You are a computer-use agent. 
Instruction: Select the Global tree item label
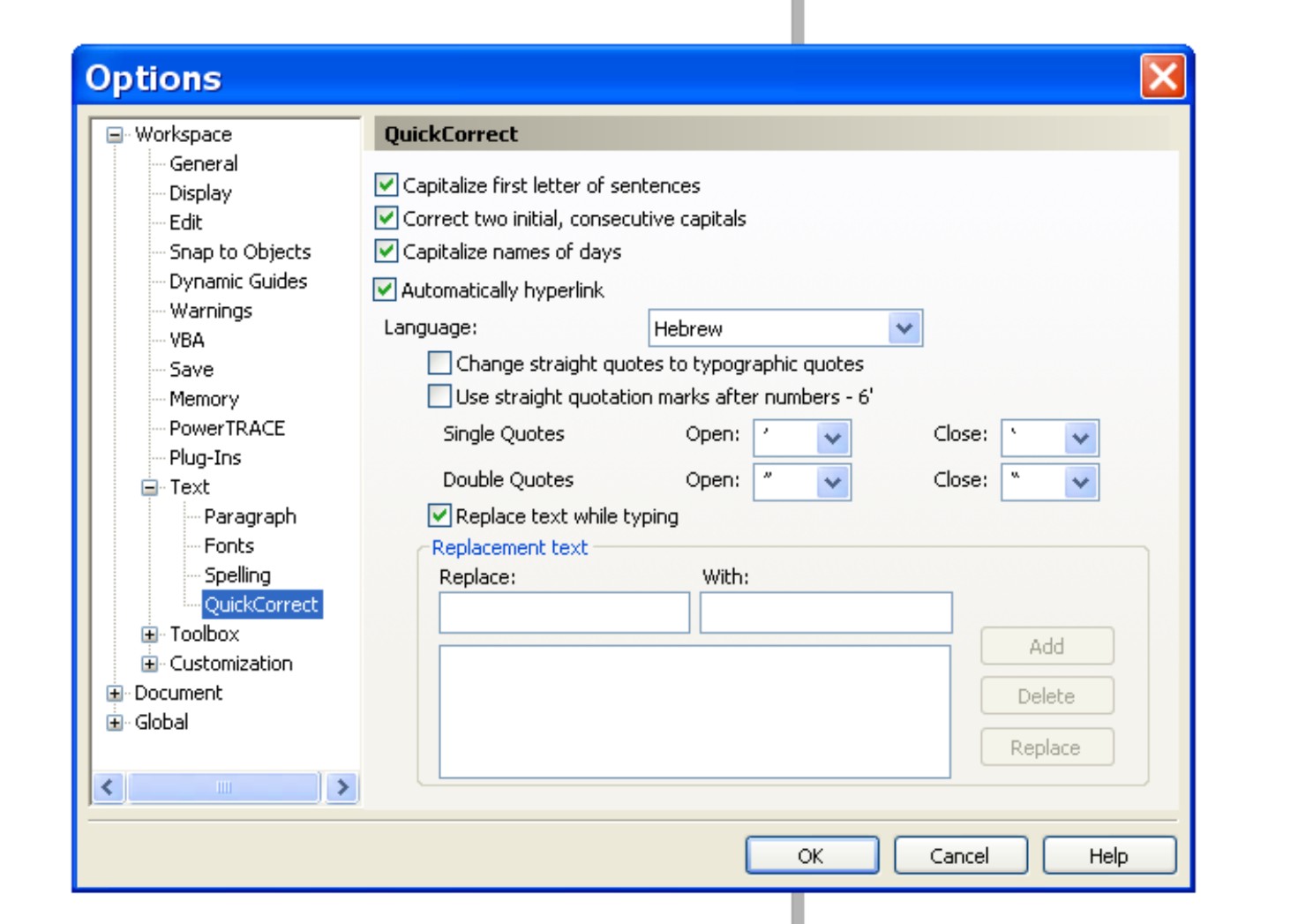point(161,722)
